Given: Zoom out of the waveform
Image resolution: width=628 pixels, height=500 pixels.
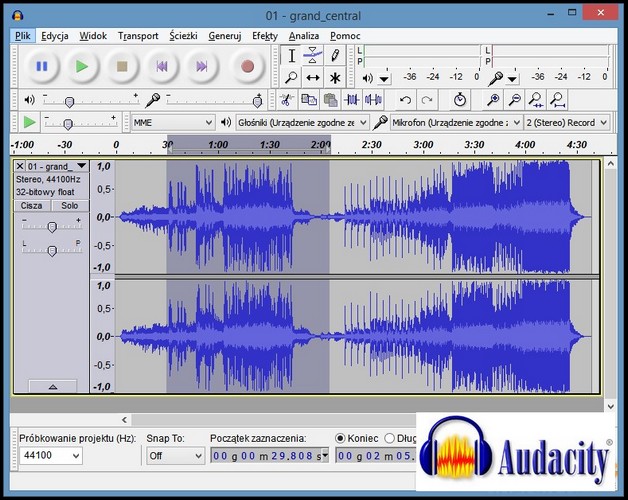Looking at the screenshot, I should pos(515,100).
